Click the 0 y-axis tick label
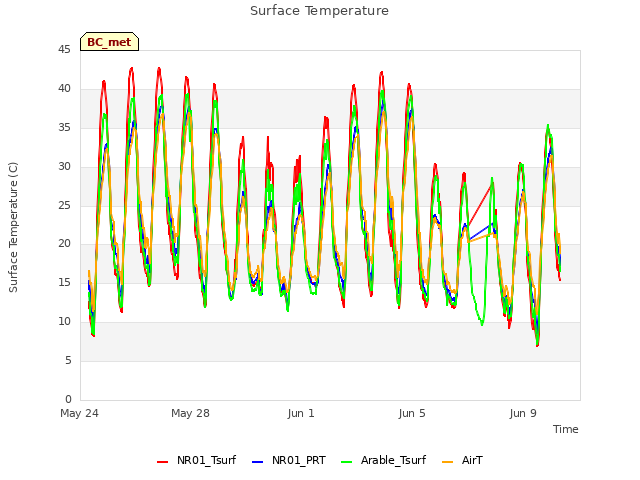 tap(68, 399)
